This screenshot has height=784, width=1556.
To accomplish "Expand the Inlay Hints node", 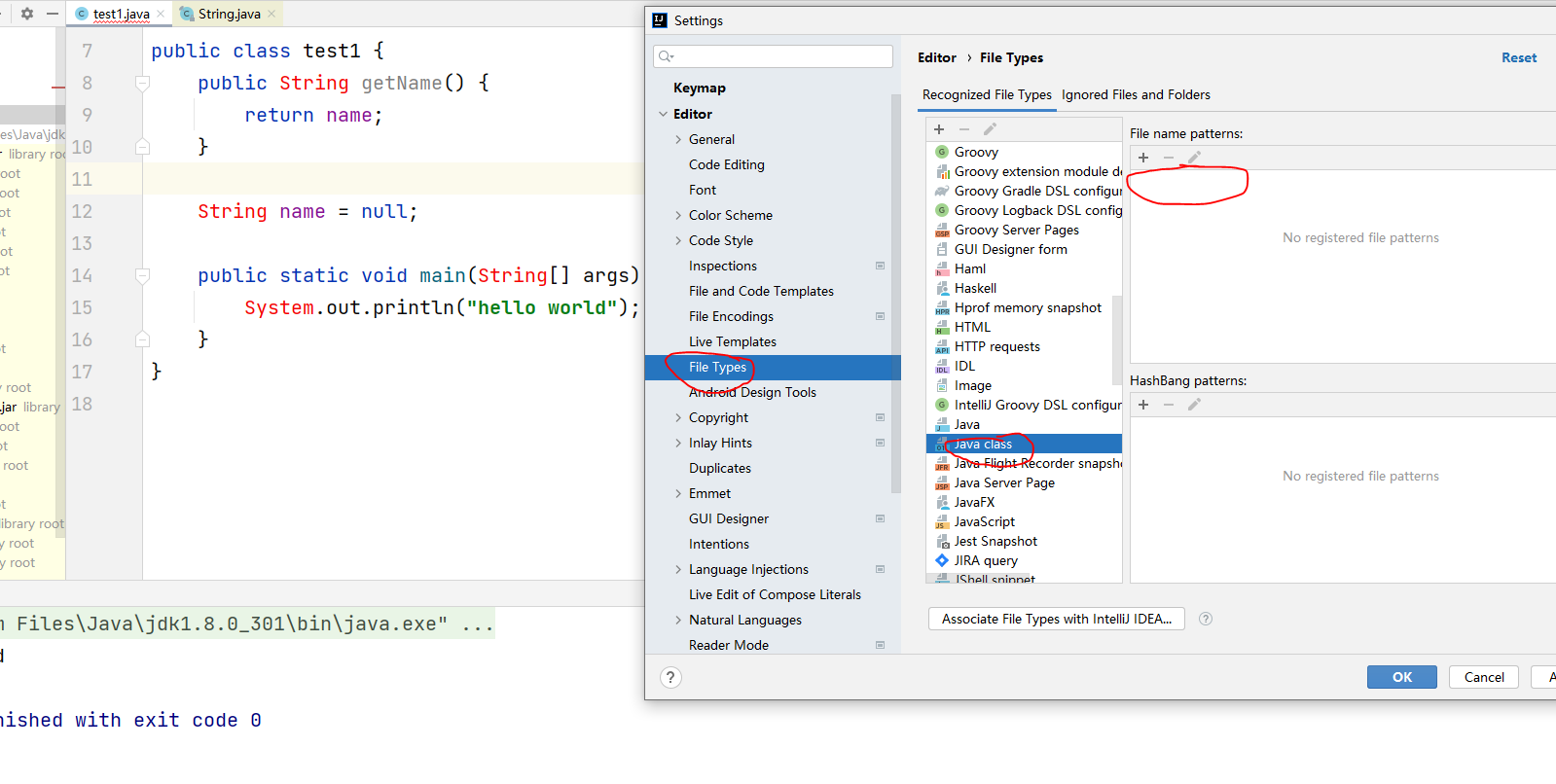I will (x=678, y=443).
